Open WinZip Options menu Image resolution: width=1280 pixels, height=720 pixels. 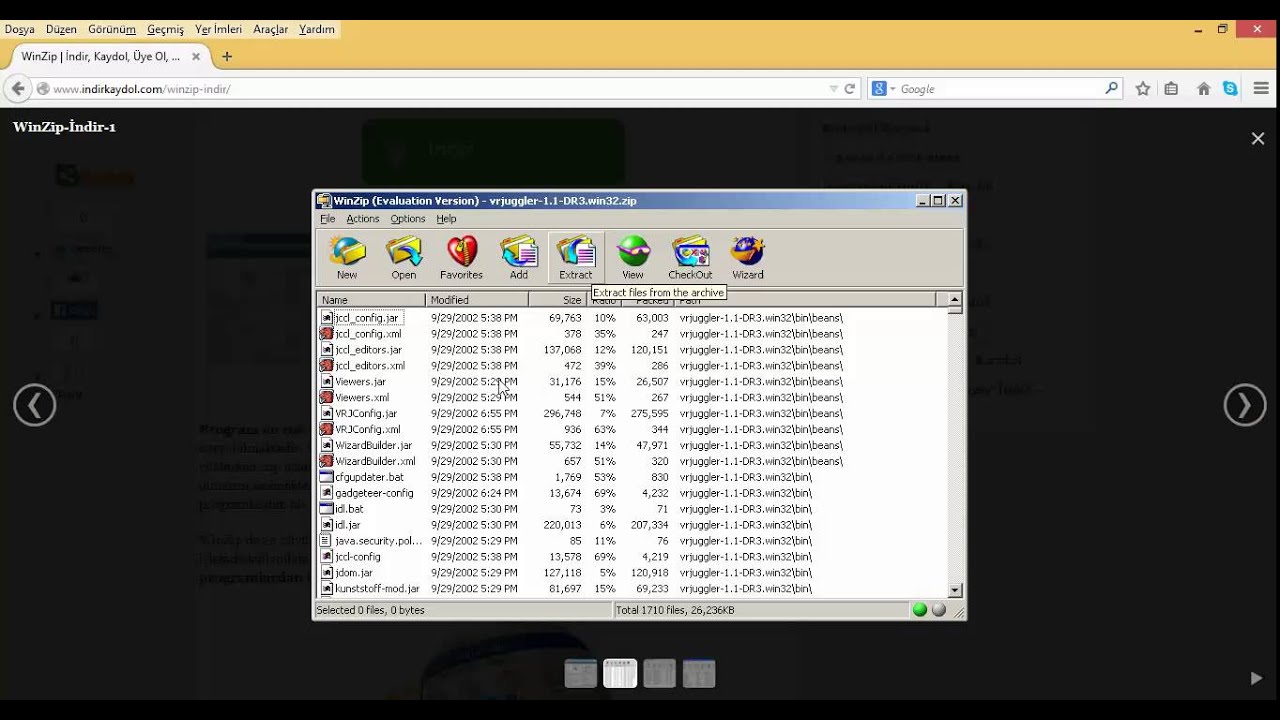click(408, 219)
